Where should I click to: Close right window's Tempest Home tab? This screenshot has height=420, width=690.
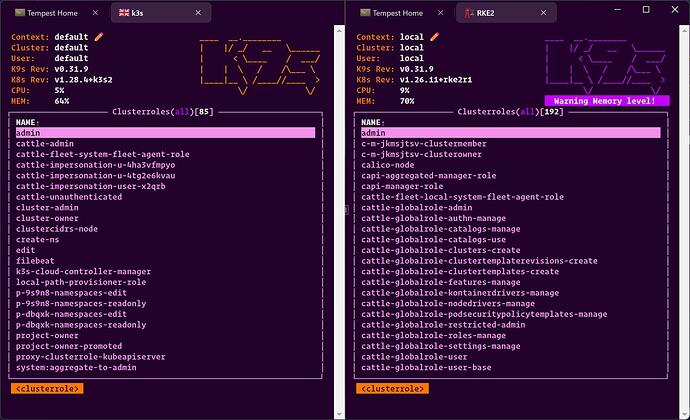pos(440,13)
